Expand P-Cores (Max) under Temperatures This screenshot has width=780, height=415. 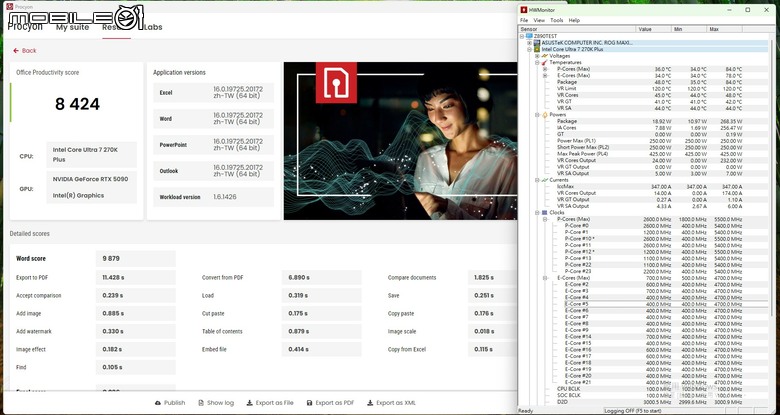[x=545, y=69]
